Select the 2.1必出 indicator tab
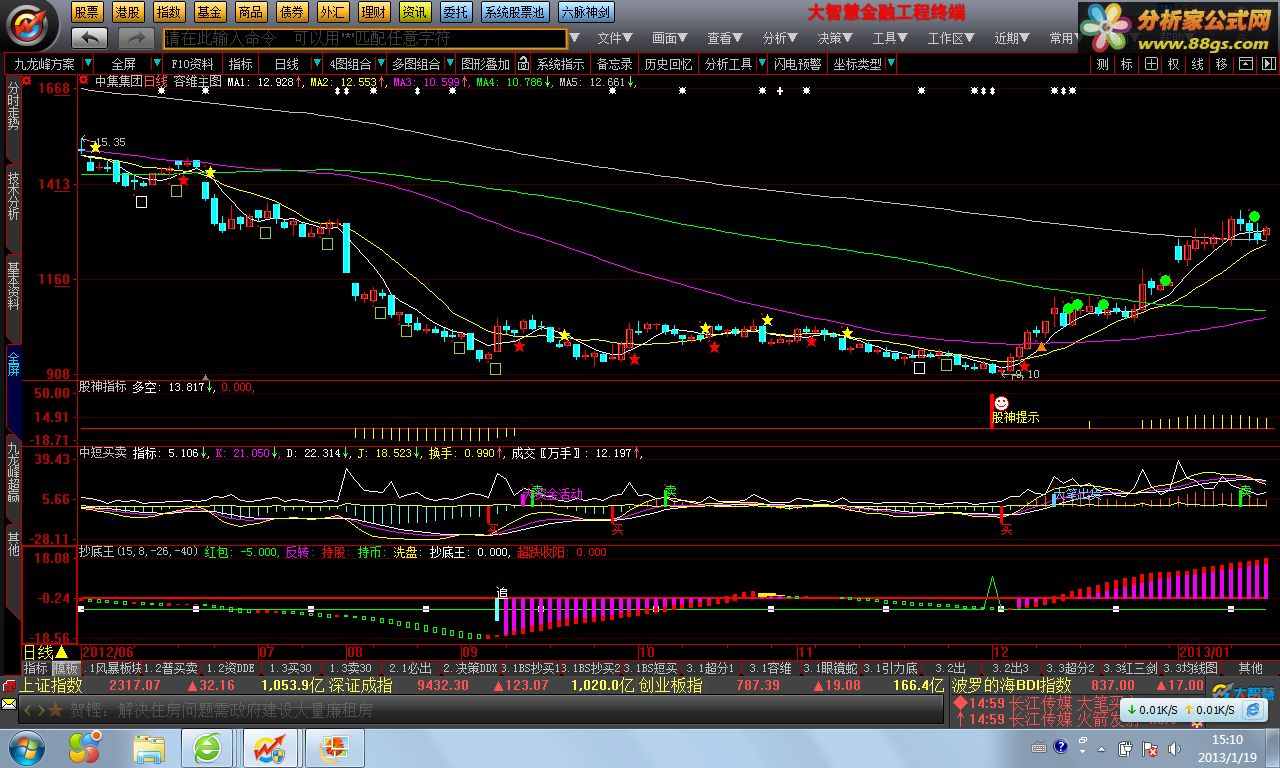This screenshot has height=768, width=1280. [x=410, y=668]
